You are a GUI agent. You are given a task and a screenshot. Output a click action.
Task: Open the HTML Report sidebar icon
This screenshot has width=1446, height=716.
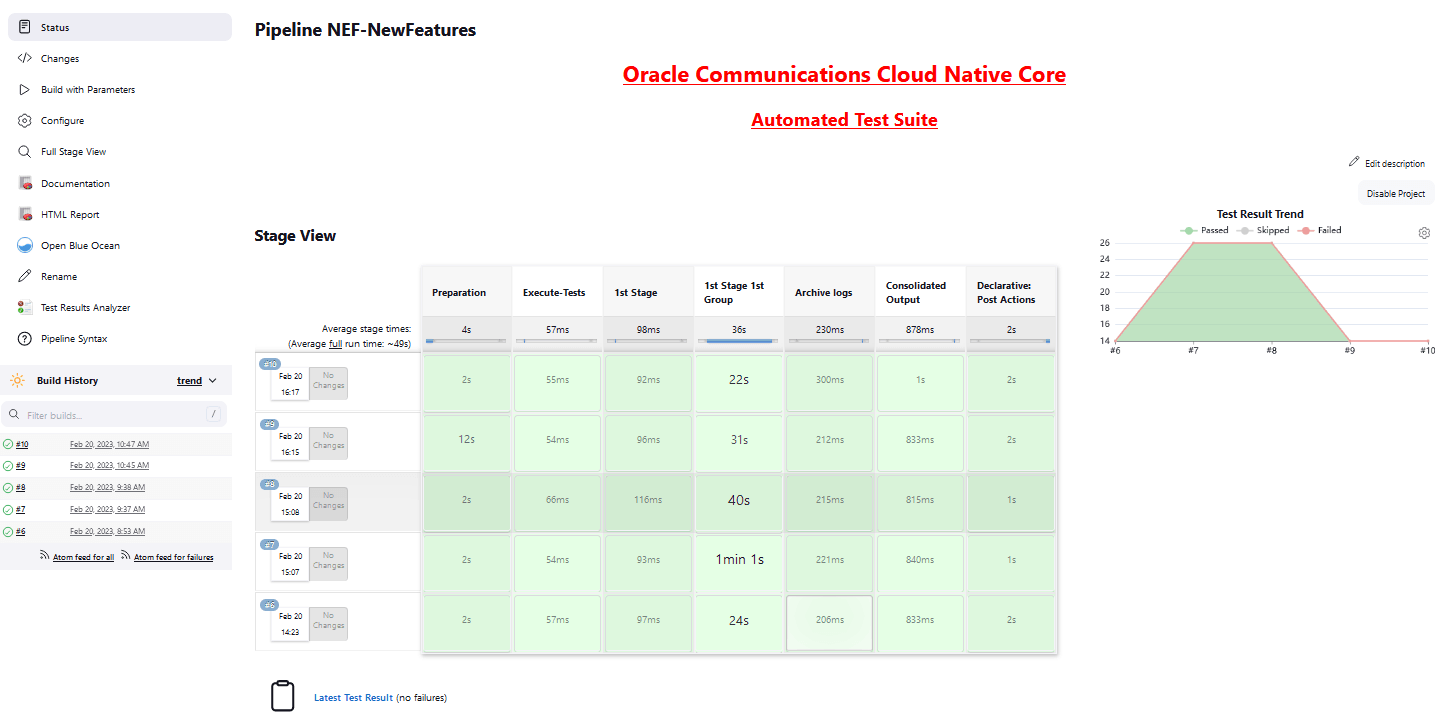tap(24, 214)
